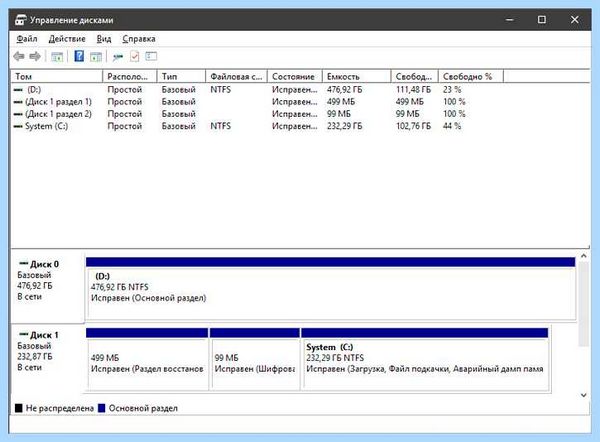
Task: Open the Действие menu
Action: [67, 39]
